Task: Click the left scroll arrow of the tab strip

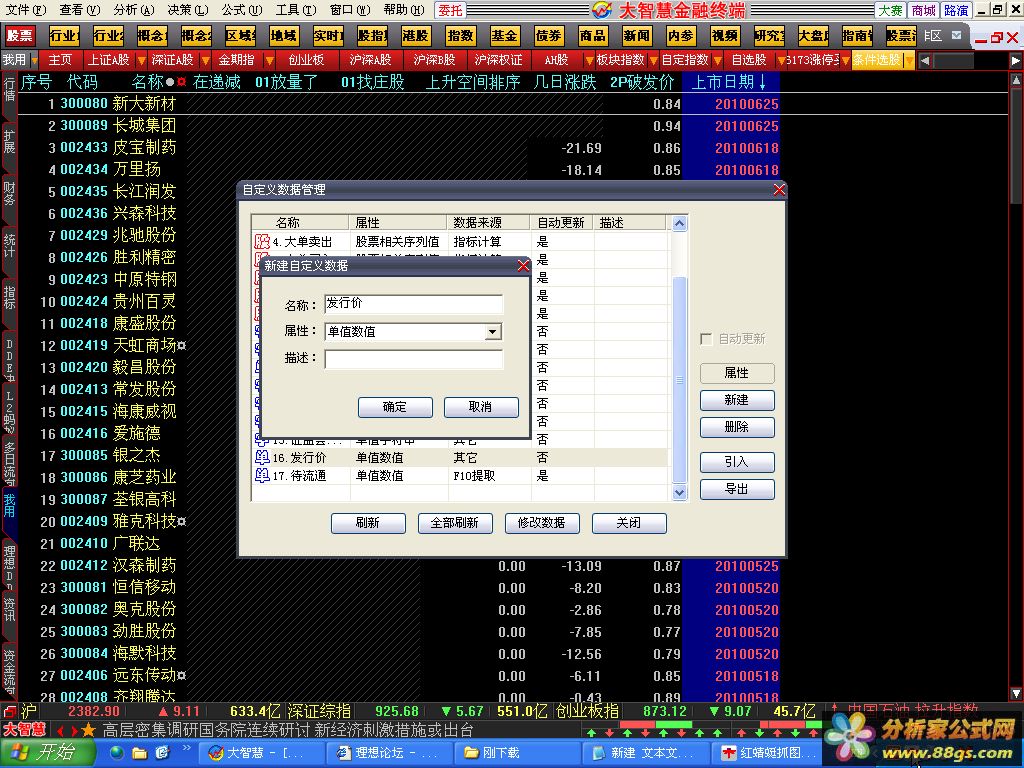Action: click(x=925, y=60)
